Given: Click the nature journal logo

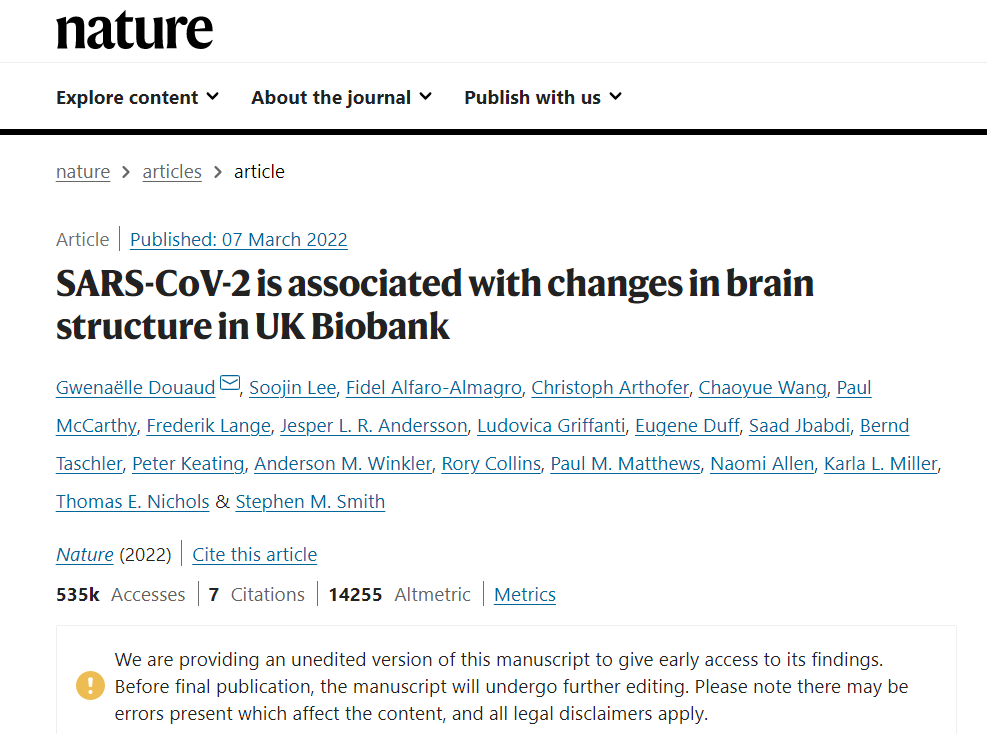Looking at the screenshot, I should pos(135,31).
